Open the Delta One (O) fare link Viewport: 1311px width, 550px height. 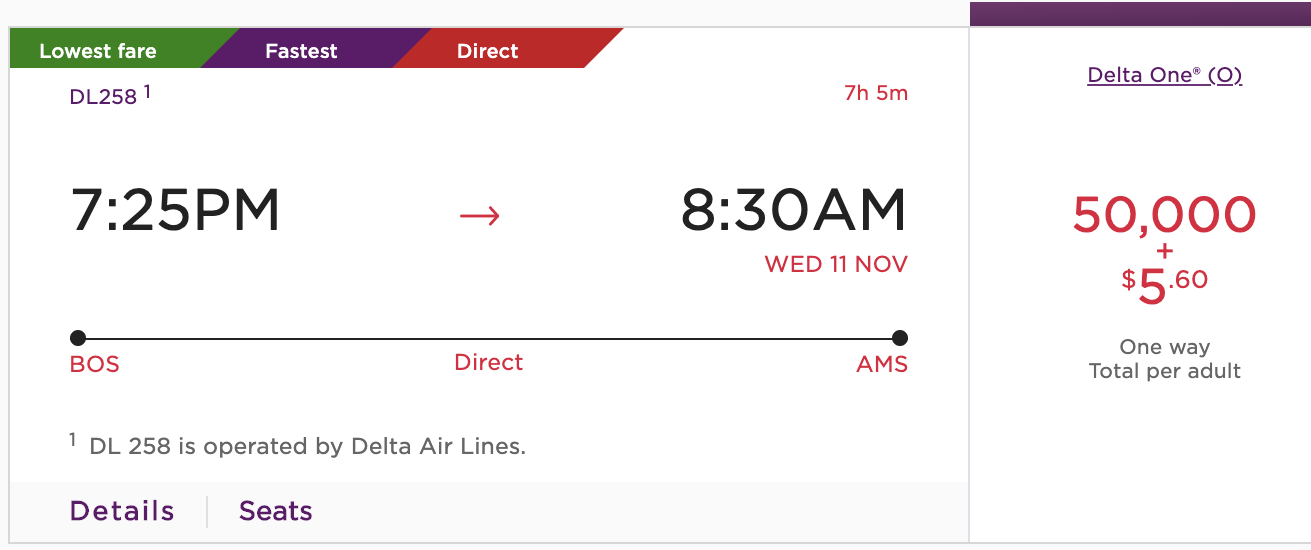1165,75
